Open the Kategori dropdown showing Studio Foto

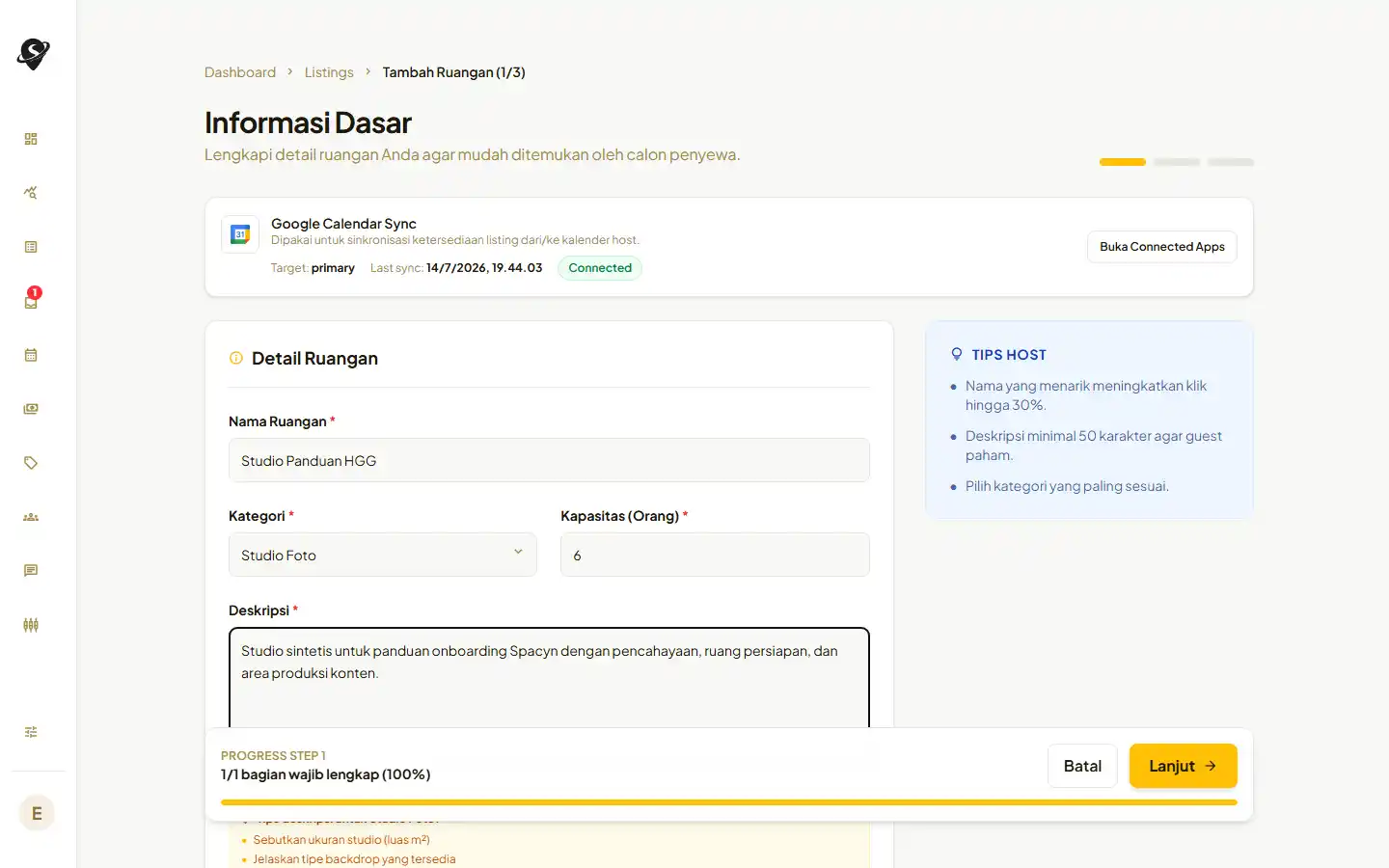pos(383,555)
